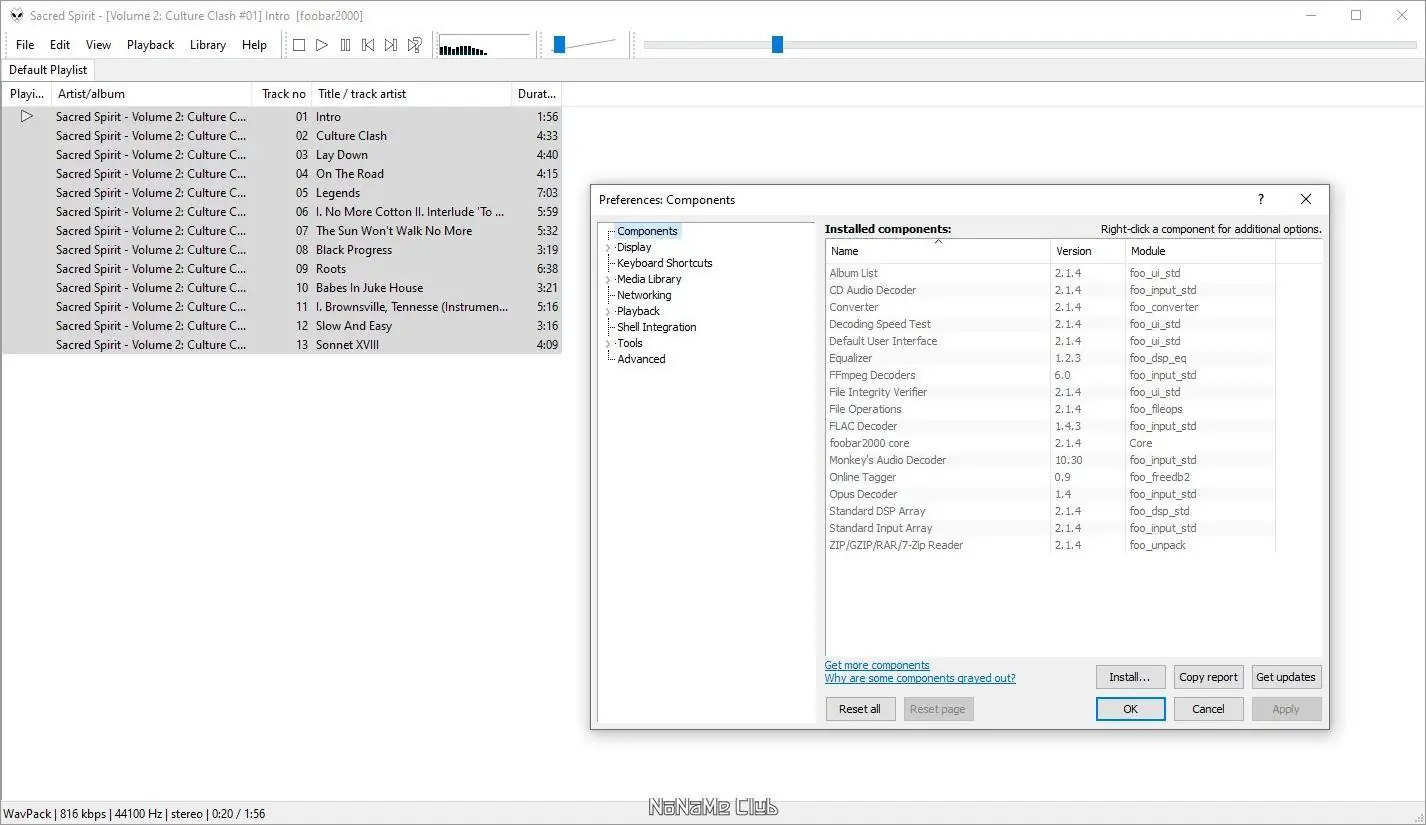Skip to next track icon

391,45
